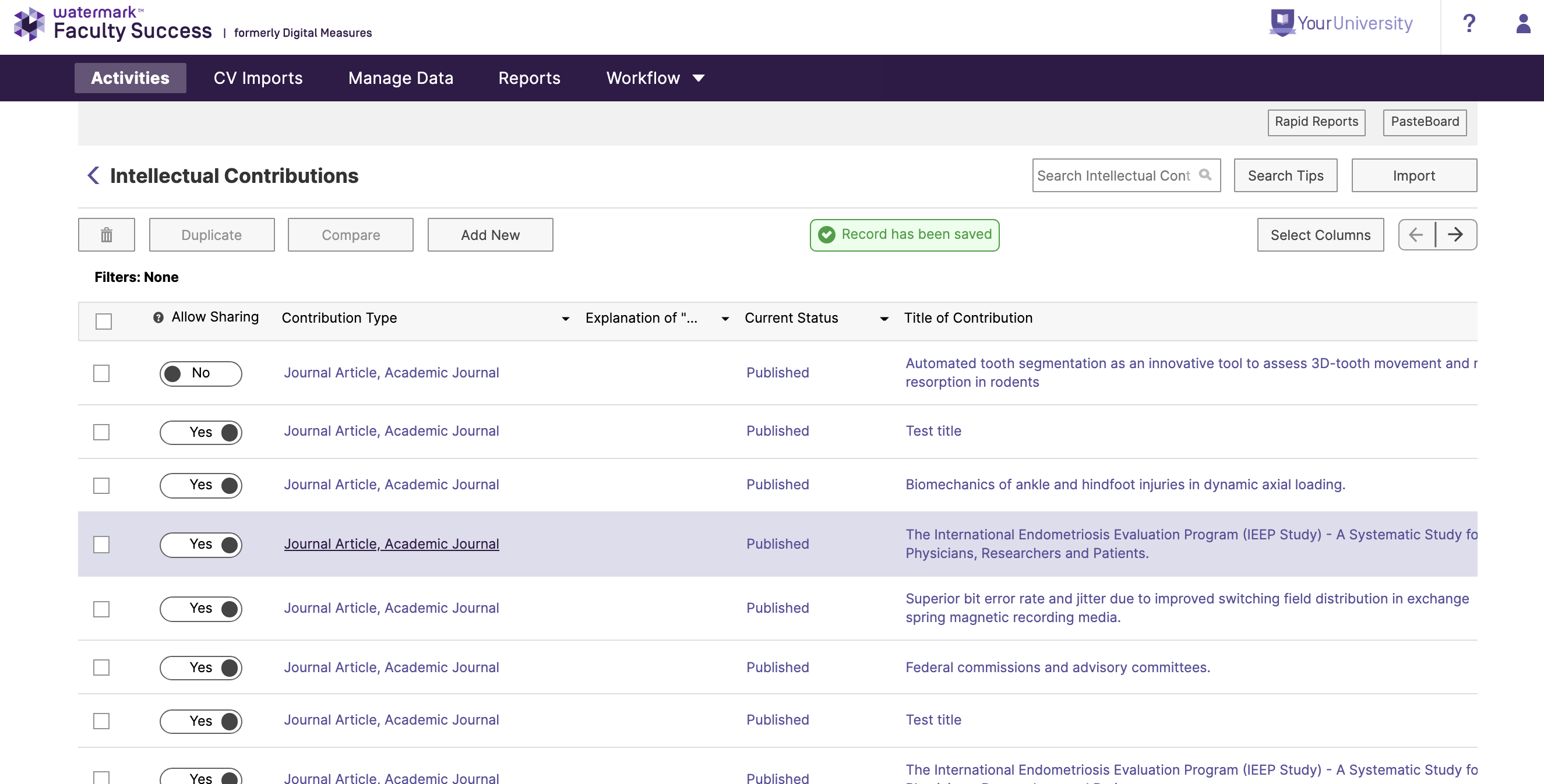Viewport: 1544px width, 784px height.
Task: Toggle Allow Sharing for Superior bit error rate
Action: click(201, 609)
